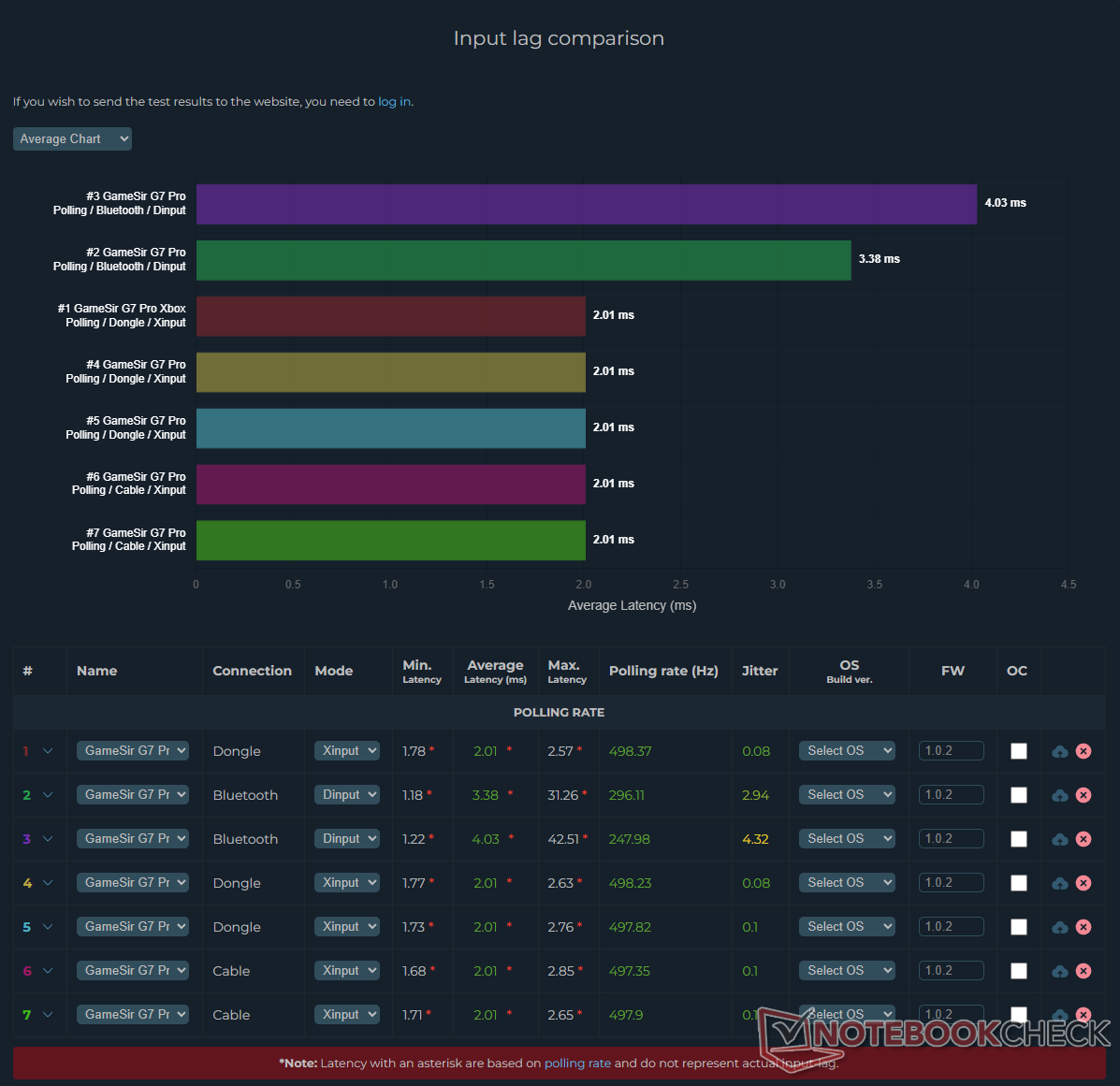
Task: Change the Dinput mode dropdown in row 3
Action: coord(347,838)
